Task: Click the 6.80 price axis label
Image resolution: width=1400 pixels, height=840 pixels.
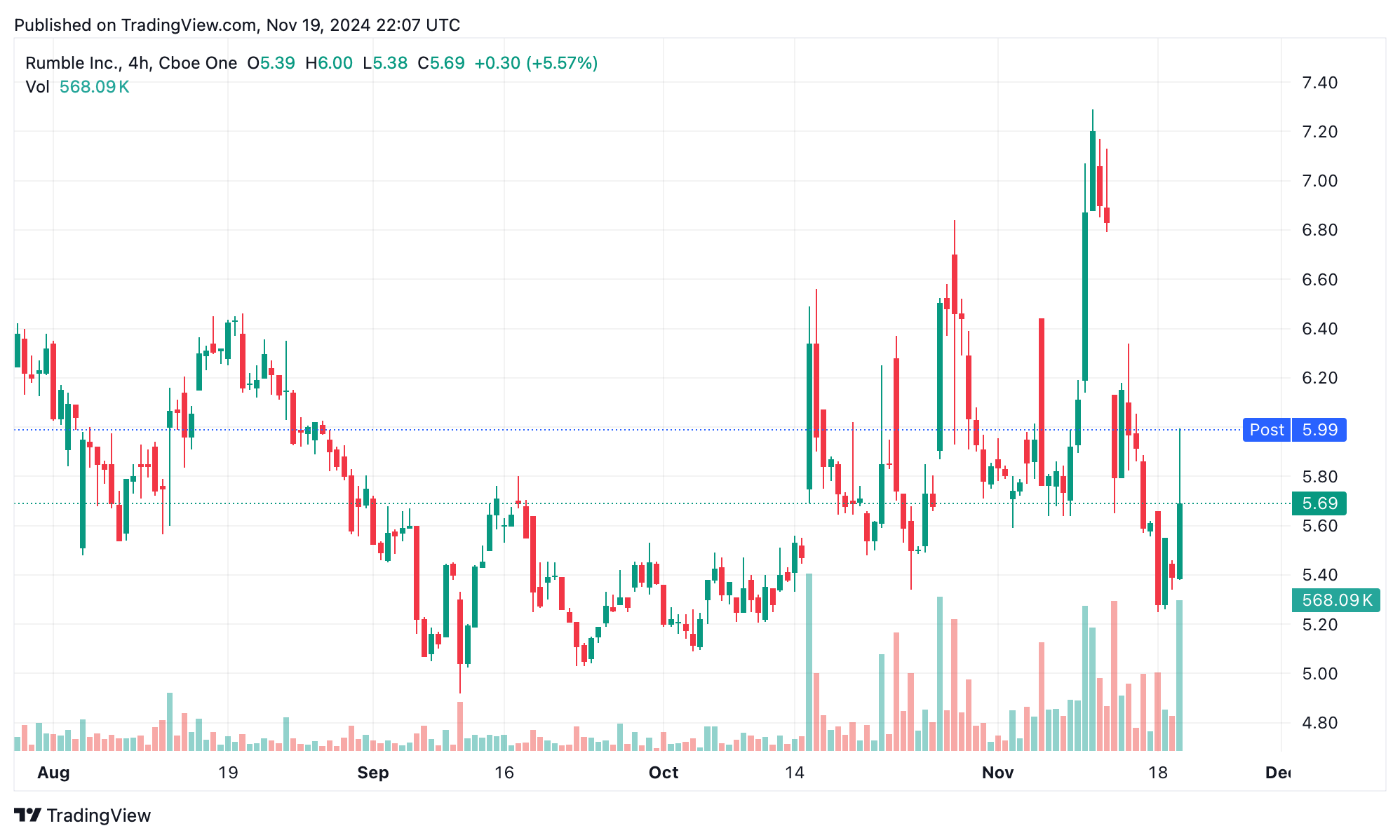Action: point(1320,230)
